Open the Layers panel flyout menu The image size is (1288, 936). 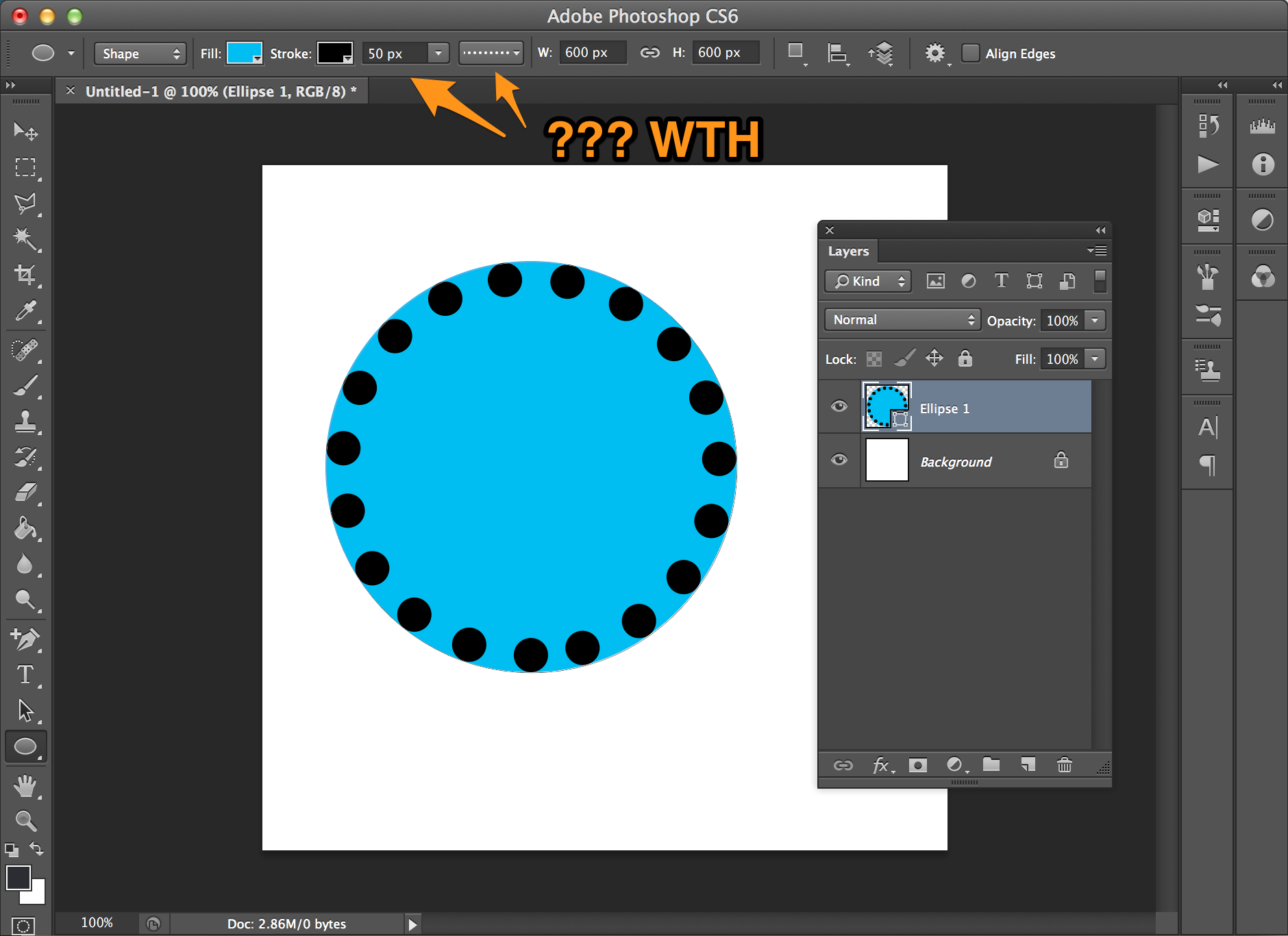[1097, 251]
